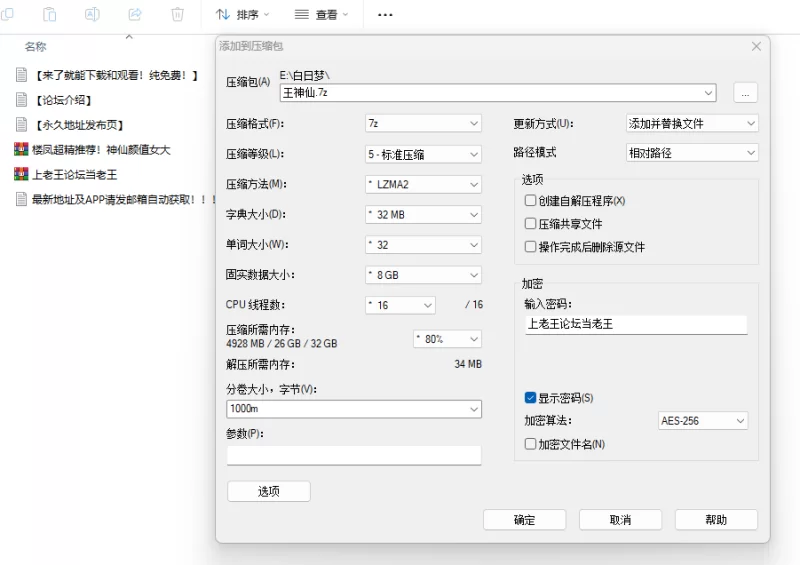Click the 确定 button
The width and height of the screenshot is (800, 565).
pos(524,520)
